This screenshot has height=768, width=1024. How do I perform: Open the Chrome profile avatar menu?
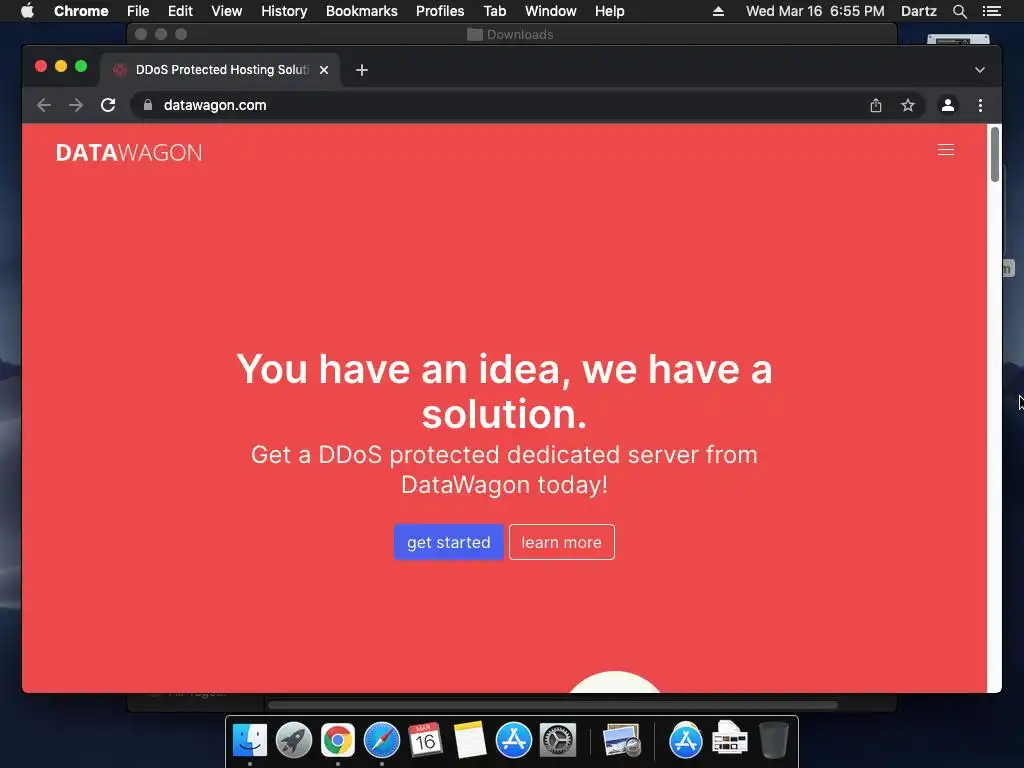click(x=948, y=105)
